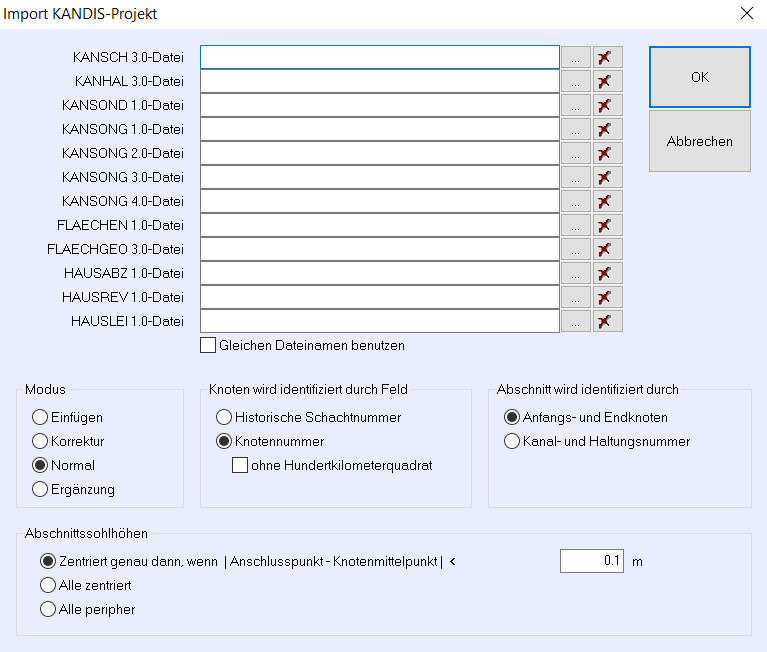Viewport: 767px width, 652px height.
Task: Clear HAUSLEI 1.0-Datei using red X icon
Action: [607, 321]
